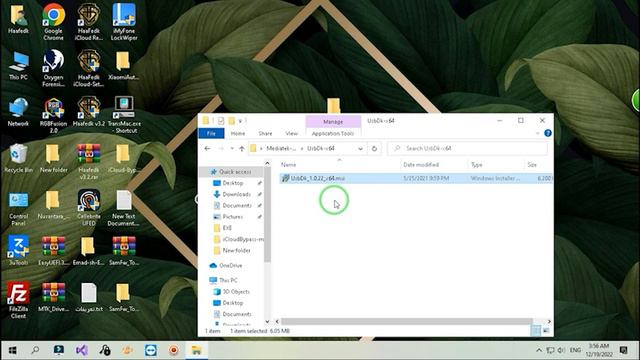Select the Emad-sh-E folder on desktop

coord(89,251)
